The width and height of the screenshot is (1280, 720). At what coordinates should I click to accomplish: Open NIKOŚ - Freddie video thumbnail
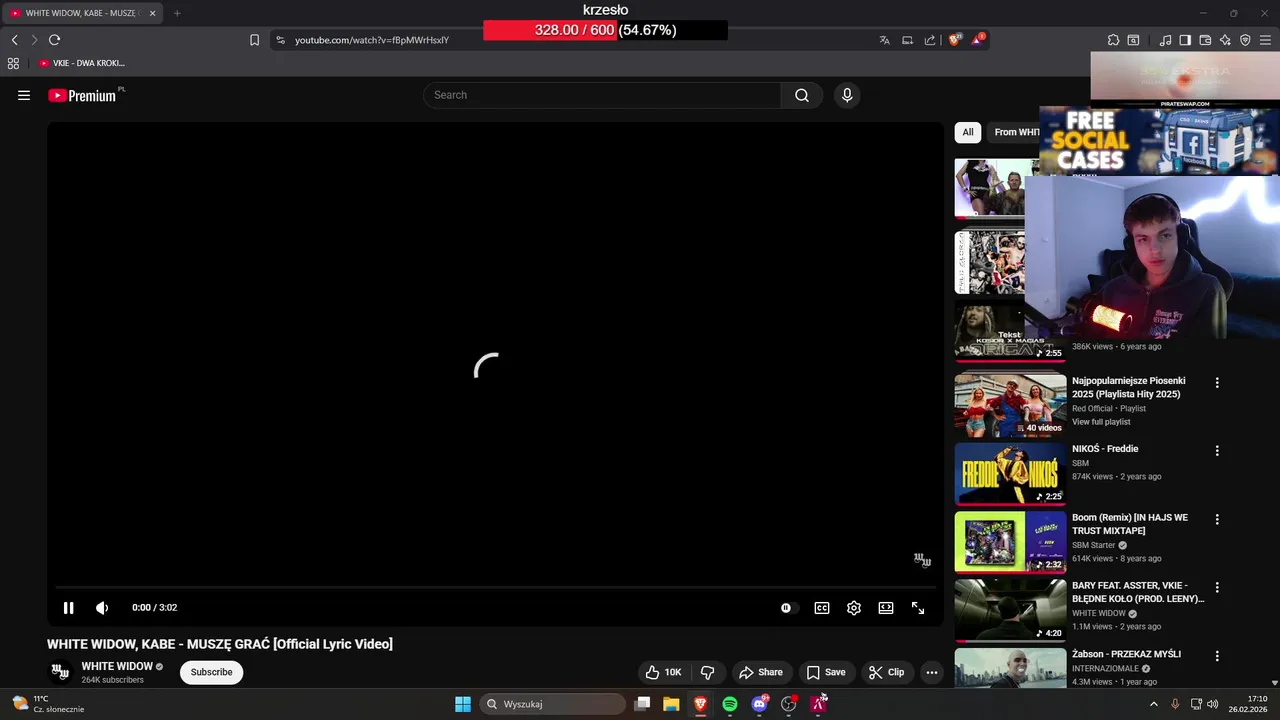coord(1010,473)
